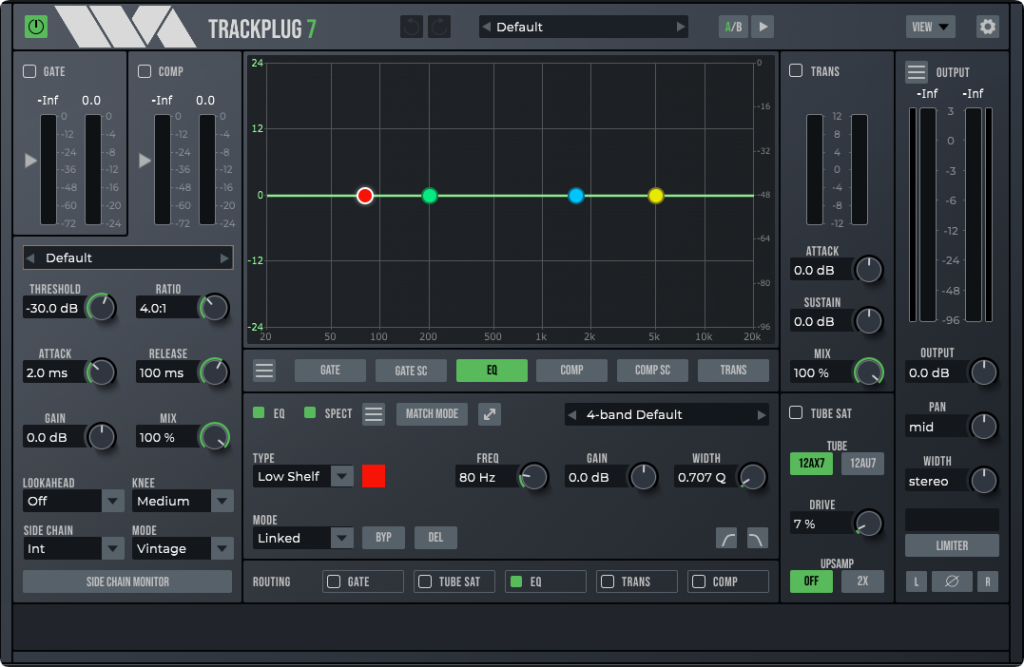
Task: Open the settings gear
Action: click(x=987, y=27)
